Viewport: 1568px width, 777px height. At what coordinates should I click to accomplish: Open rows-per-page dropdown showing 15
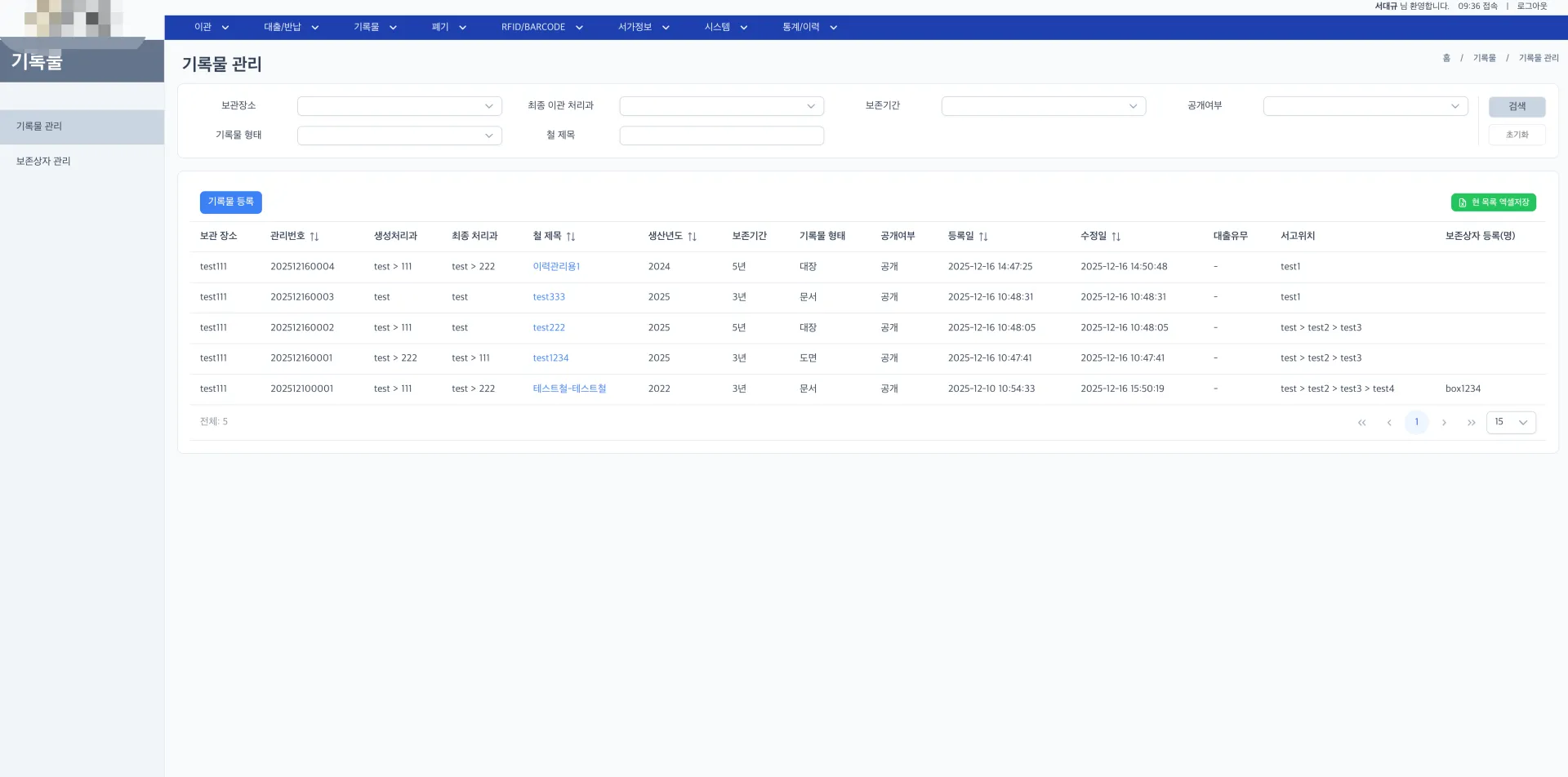[x=1511, y=423]
